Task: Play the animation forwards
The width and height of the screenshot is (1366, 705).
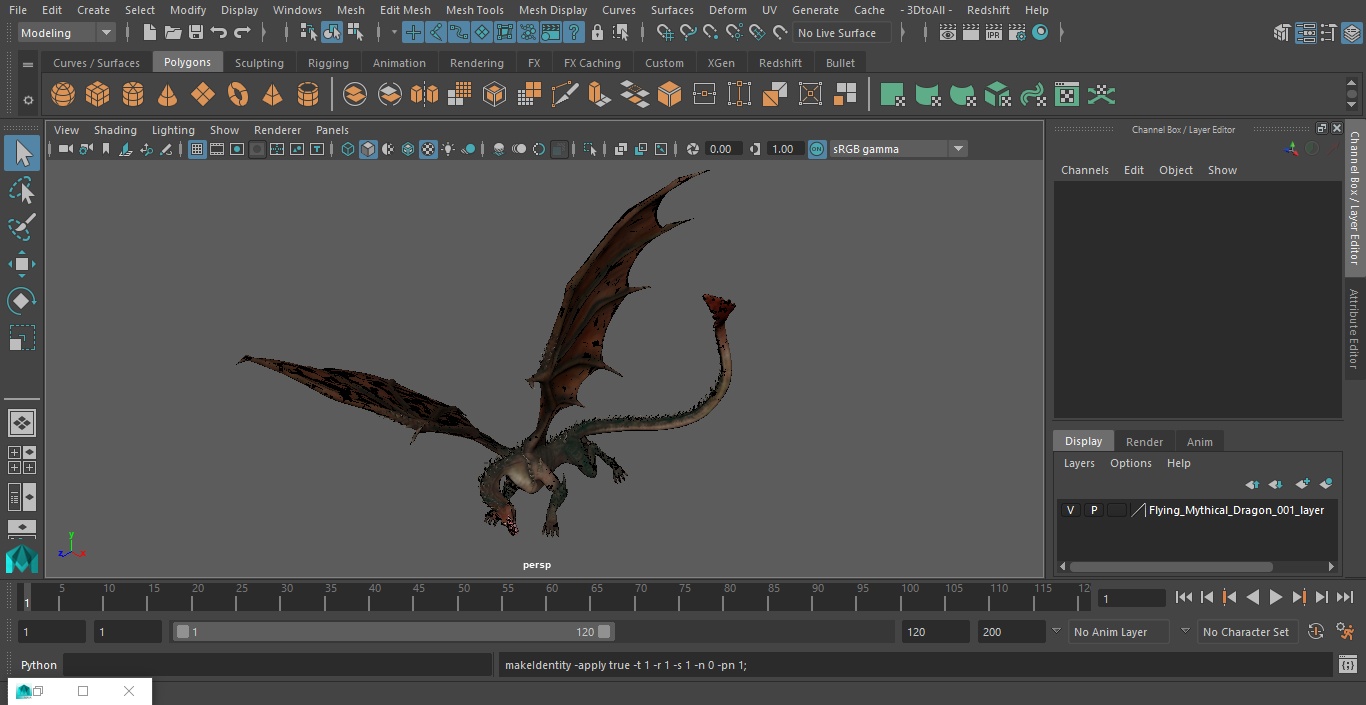Action: [x=1276, y=597]
